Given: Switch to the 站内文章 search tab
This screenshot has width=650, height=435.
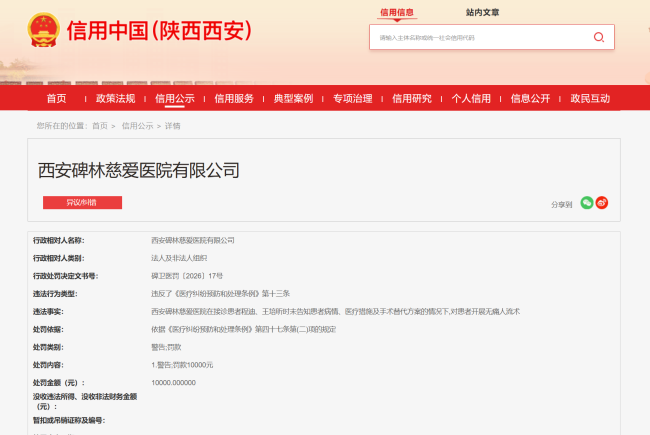Looking at the screenshot, I should [x=483, y=12].
